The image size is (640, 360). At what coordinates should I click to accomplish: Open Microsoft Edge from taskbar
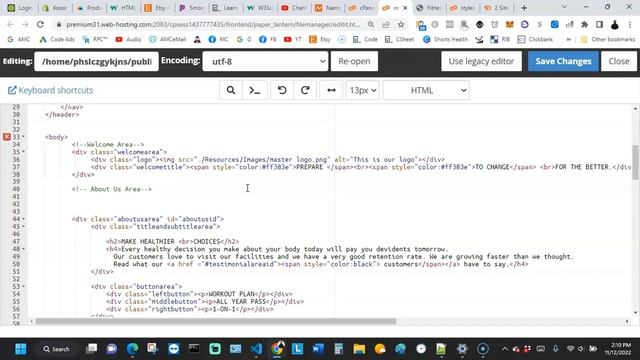[x=132, y=349]
